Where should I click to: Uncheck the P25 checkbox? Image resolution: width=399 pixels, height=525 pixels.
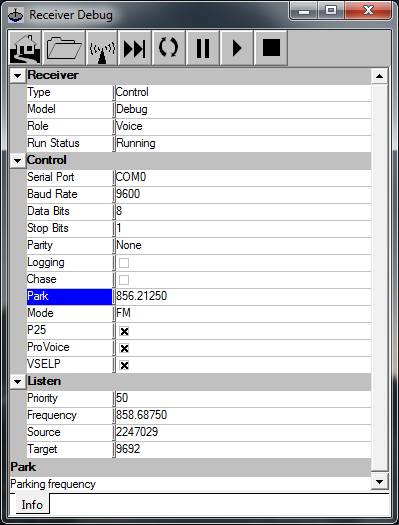click(x=124, y=331)
